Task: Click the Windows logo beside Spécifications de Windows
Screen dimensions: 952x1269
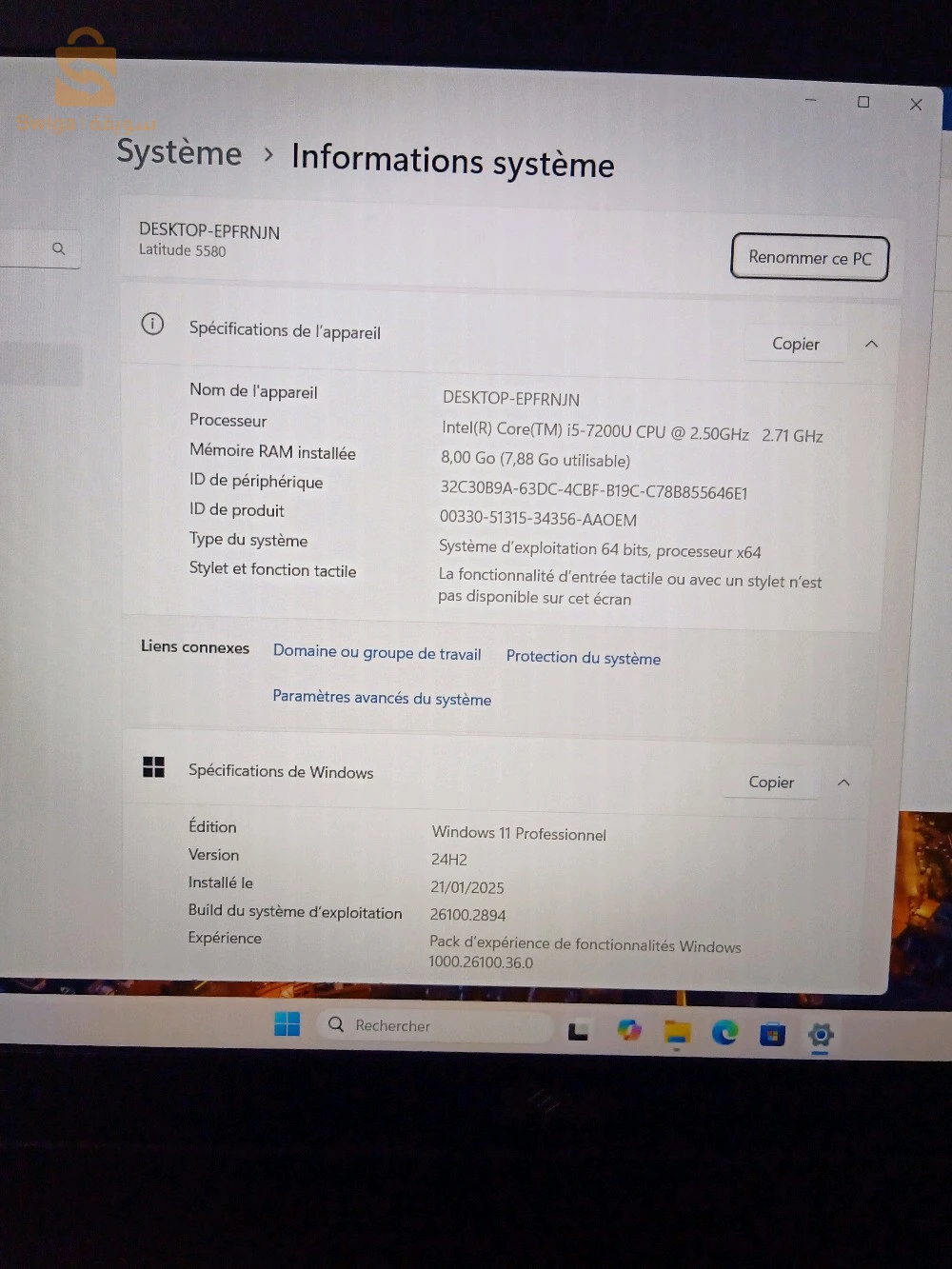Action: point(153,766)
